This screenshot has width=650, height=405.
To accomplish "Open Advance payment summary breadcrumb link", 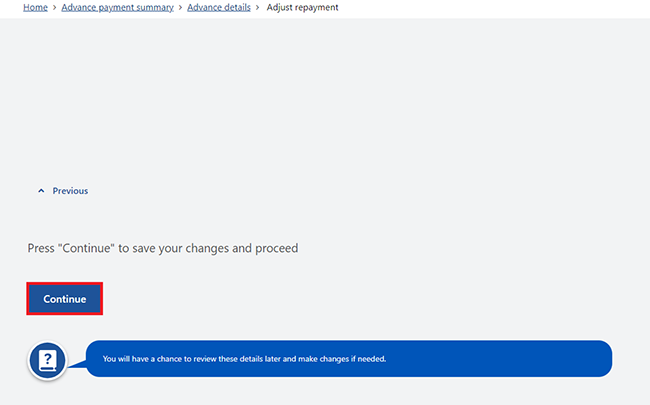I will coord(117,7).
